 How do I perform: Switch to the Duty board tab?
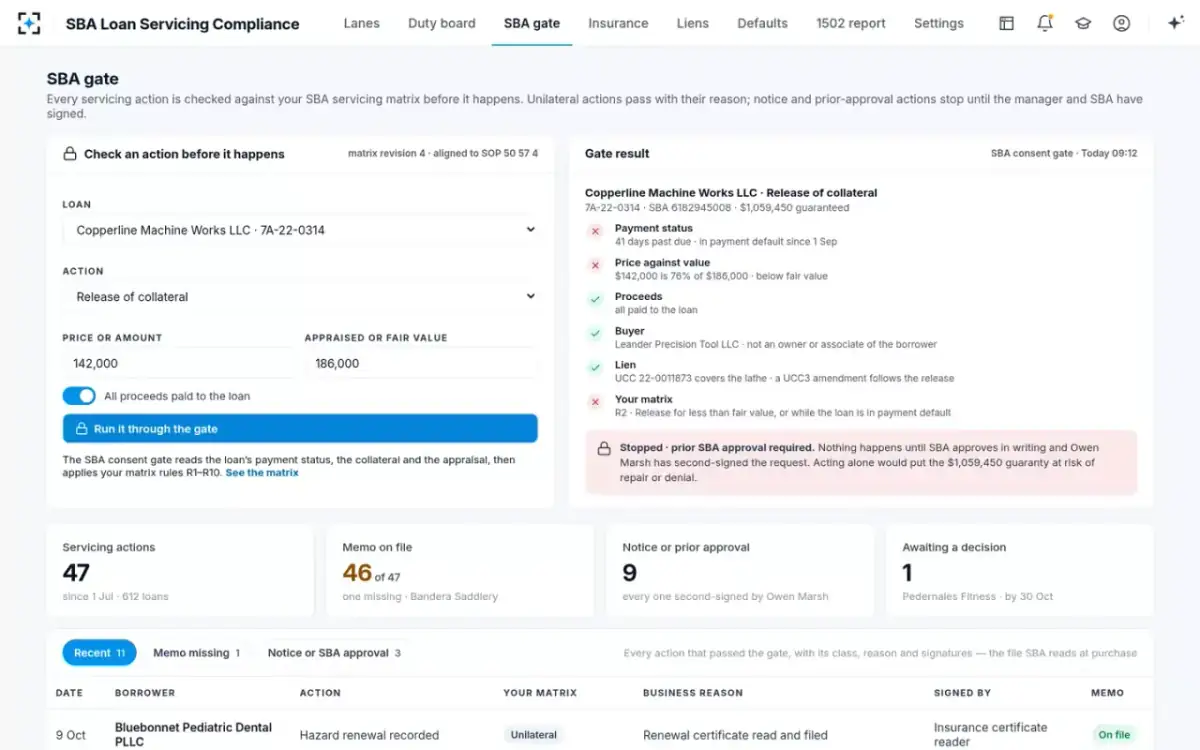(x=442, y=23)
